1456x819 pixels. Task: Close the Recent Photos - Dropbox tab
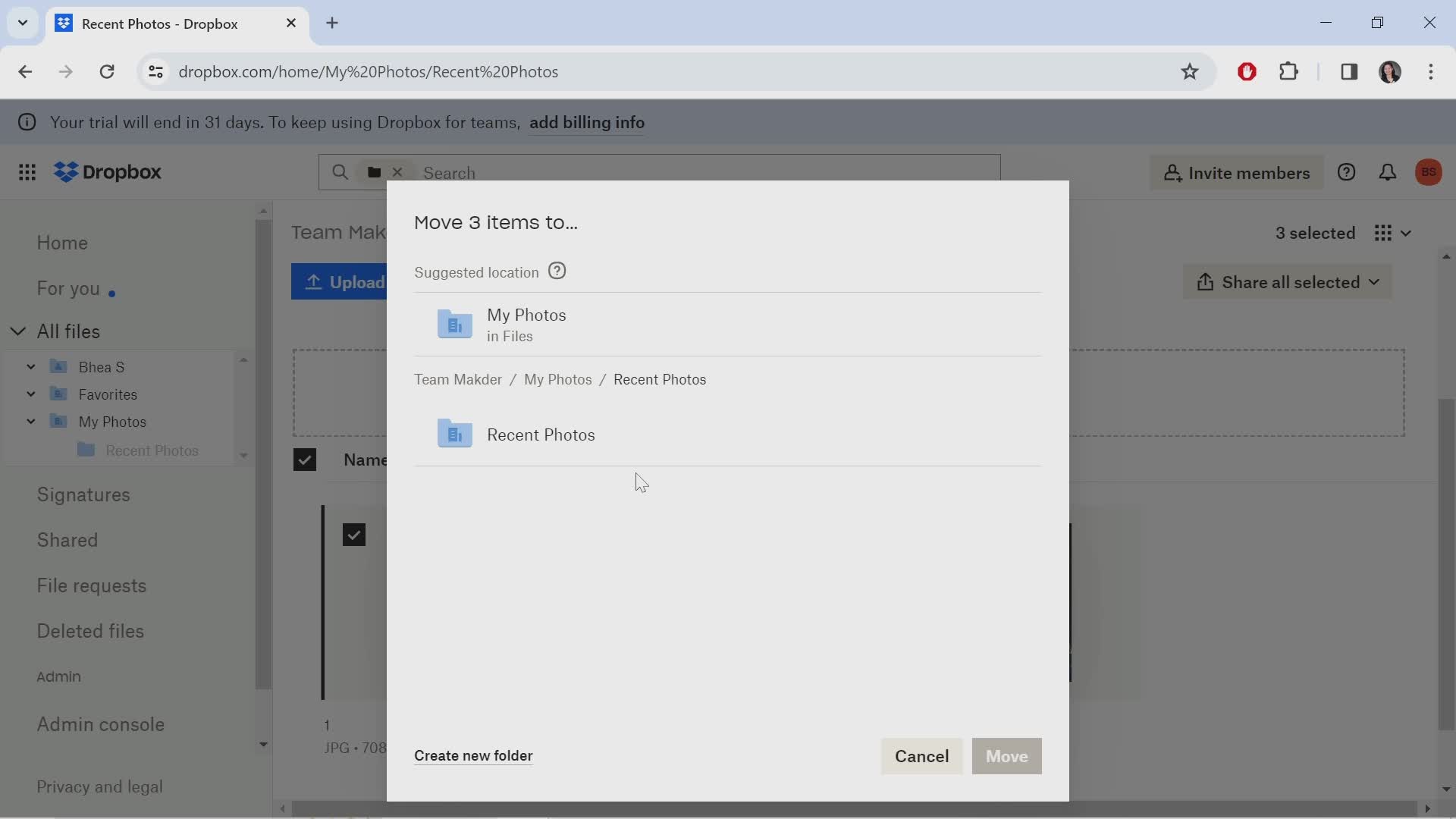[291, 23]
